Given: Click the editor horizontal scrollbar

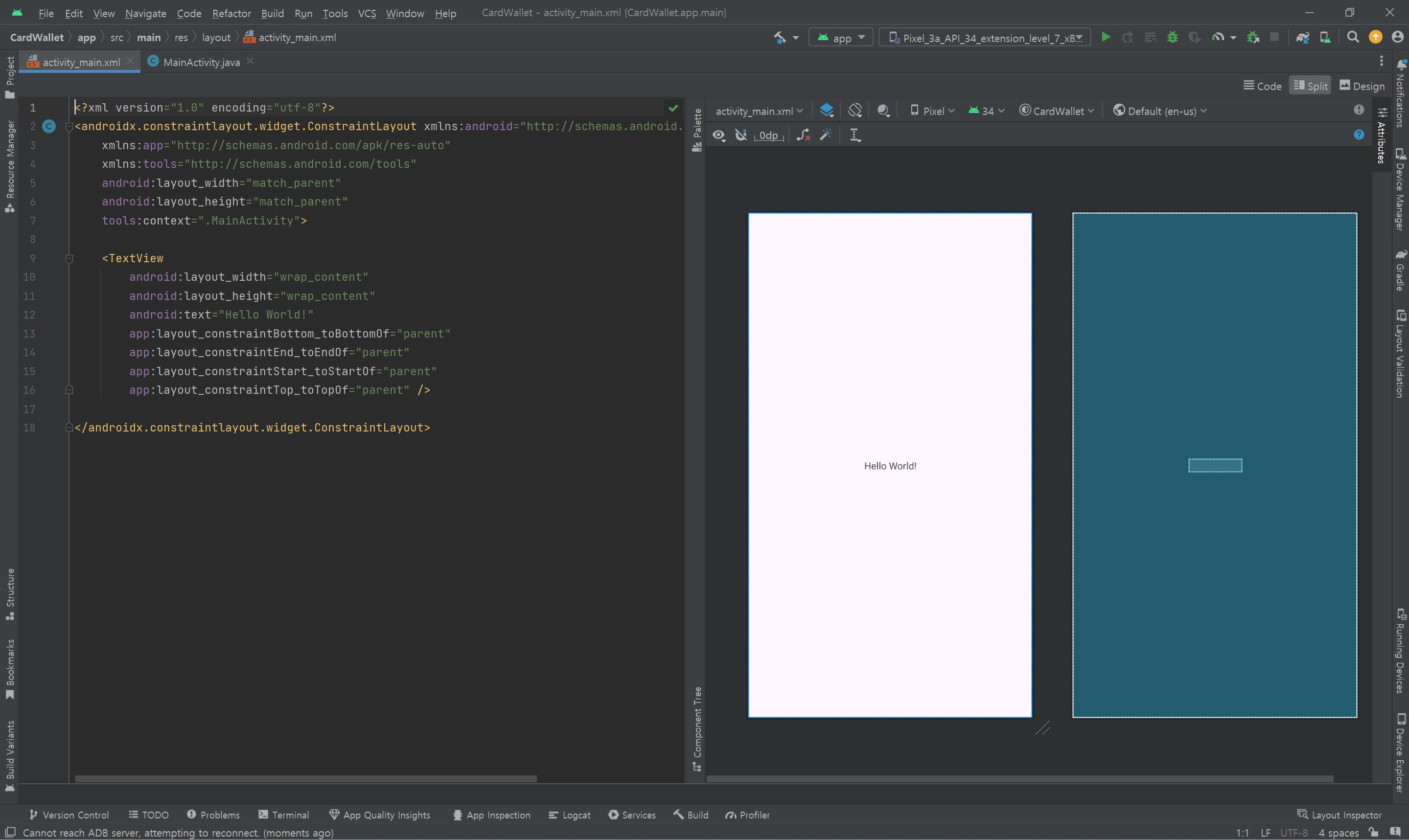Looking at the screenshot, I should pyautogui.click(x=306, y=778).
